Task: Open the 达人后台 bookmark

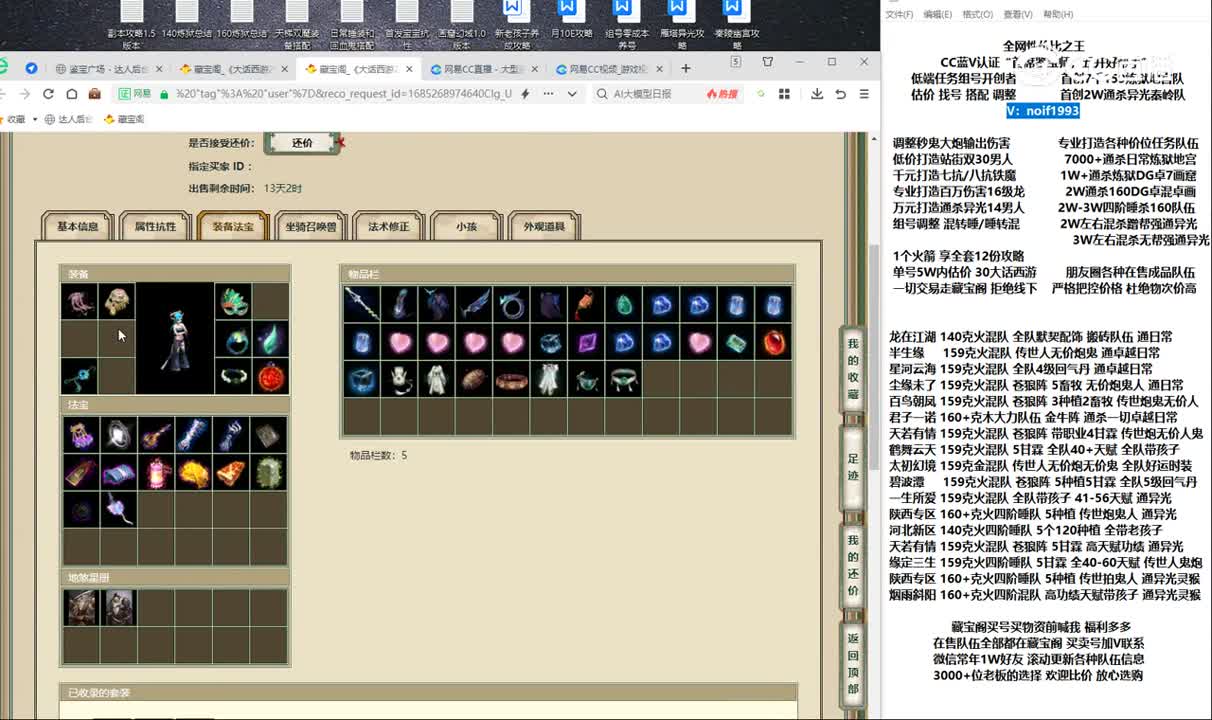Action: click(x=68, y=119)
